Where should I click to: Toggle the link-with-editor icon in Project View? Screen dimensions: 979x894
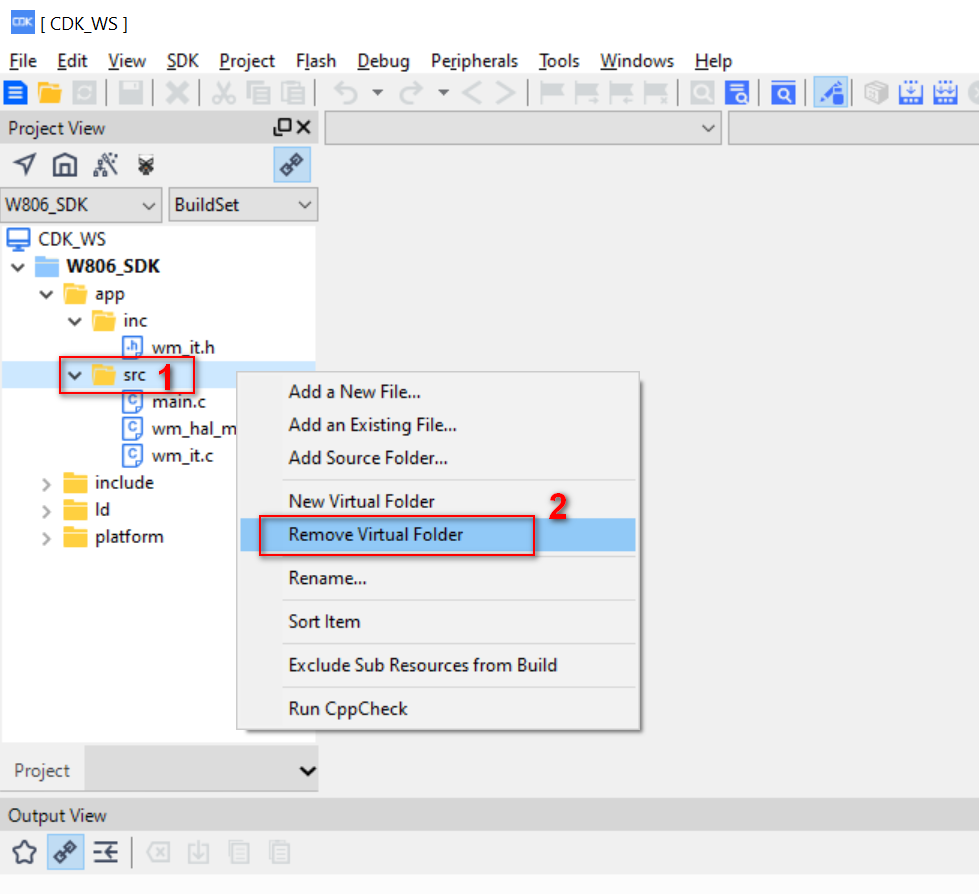pos(292,165)
